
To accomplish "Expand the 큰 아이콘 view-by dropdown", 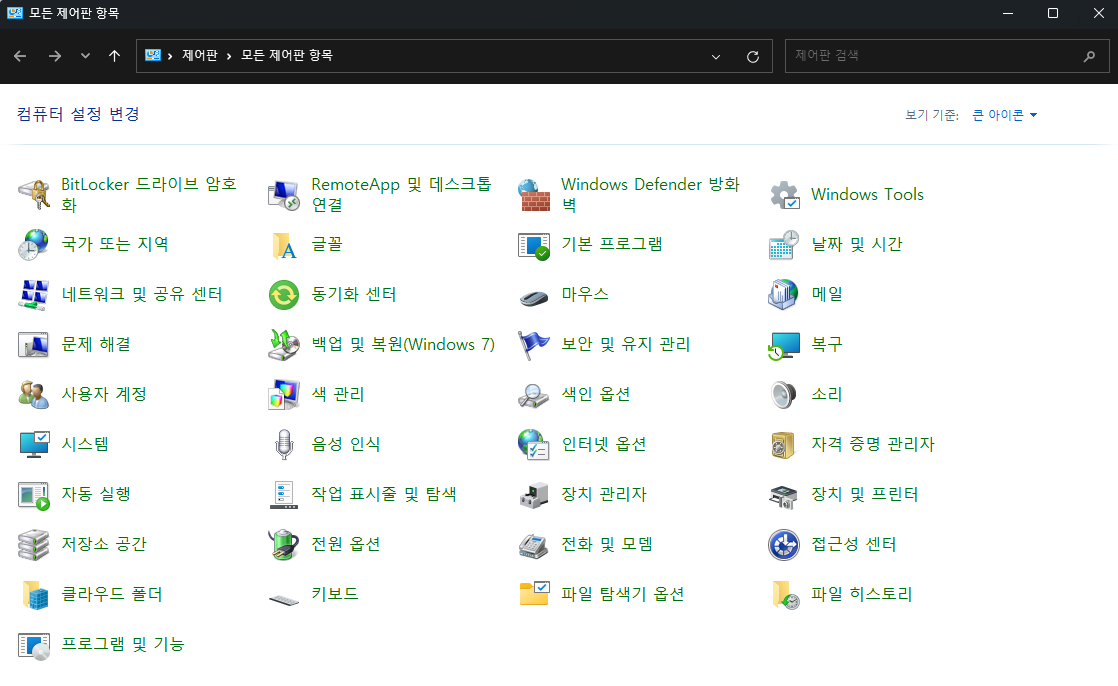I will [x=1005, y=115].
